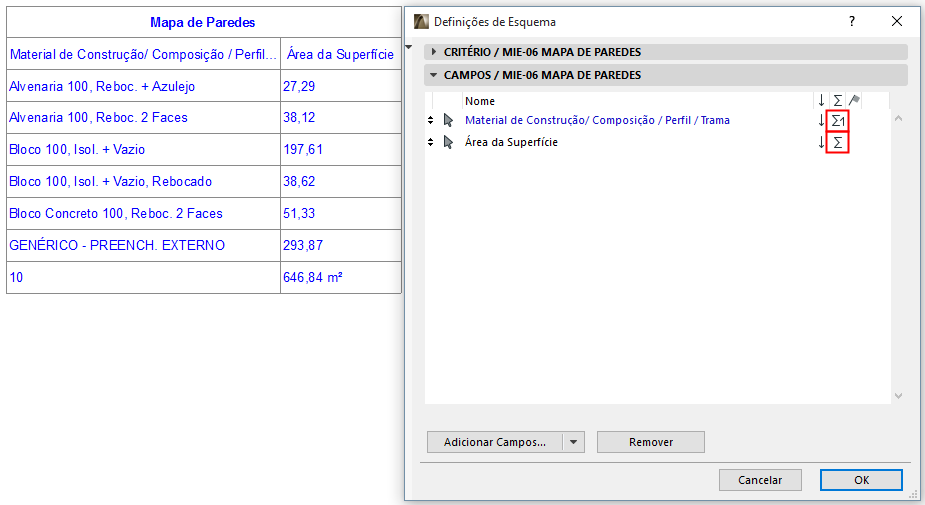Viewport: 925px width, 505px height.
Task: Click the Adicionar Campos... button
Action: [495, 442]
